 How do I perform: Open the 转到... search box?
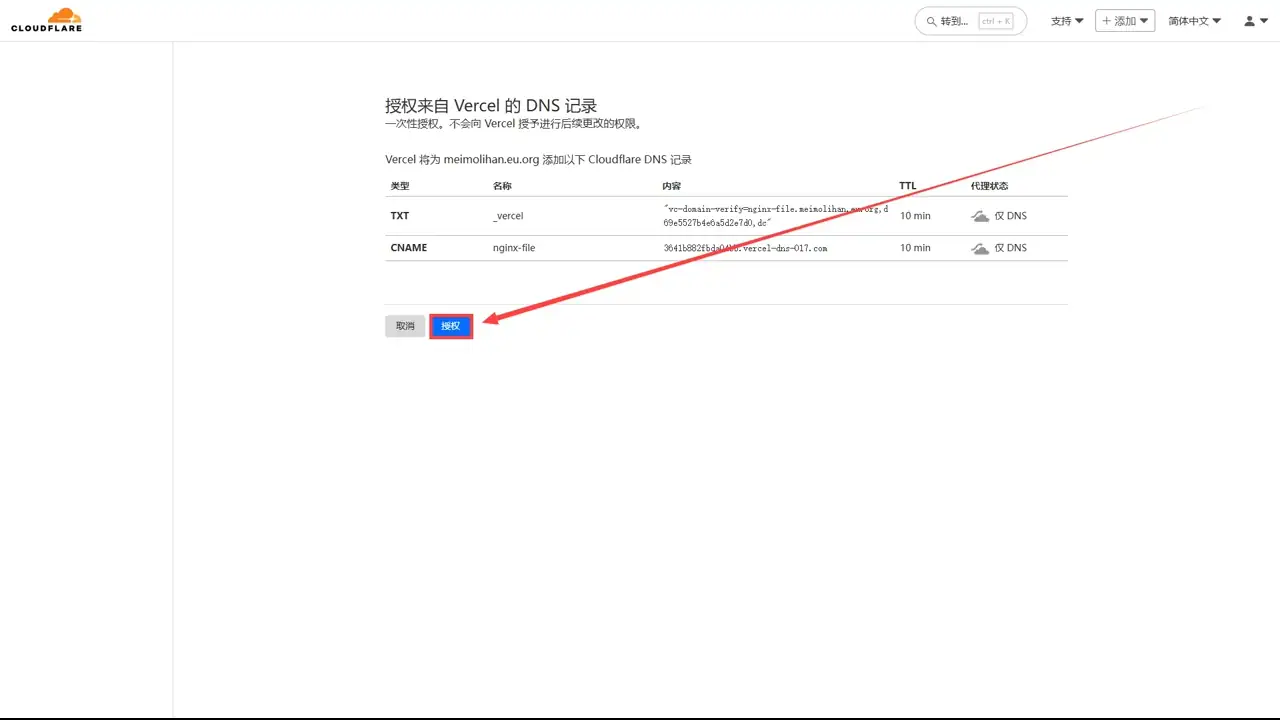point(970,21)
